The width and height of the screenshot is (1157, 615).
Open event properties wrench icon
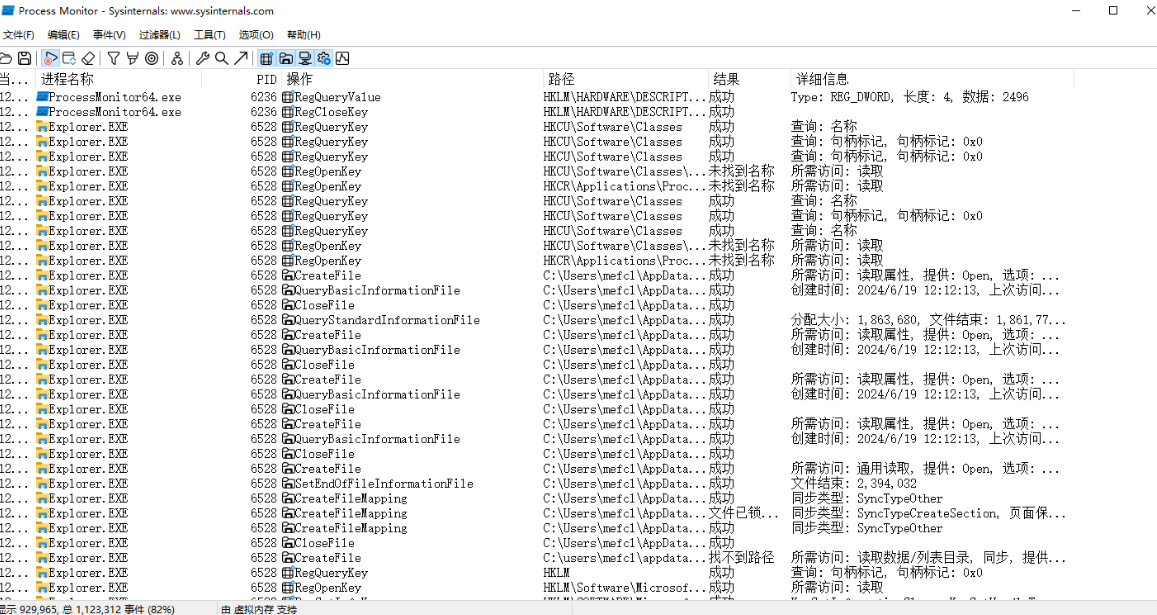[202, 58]
